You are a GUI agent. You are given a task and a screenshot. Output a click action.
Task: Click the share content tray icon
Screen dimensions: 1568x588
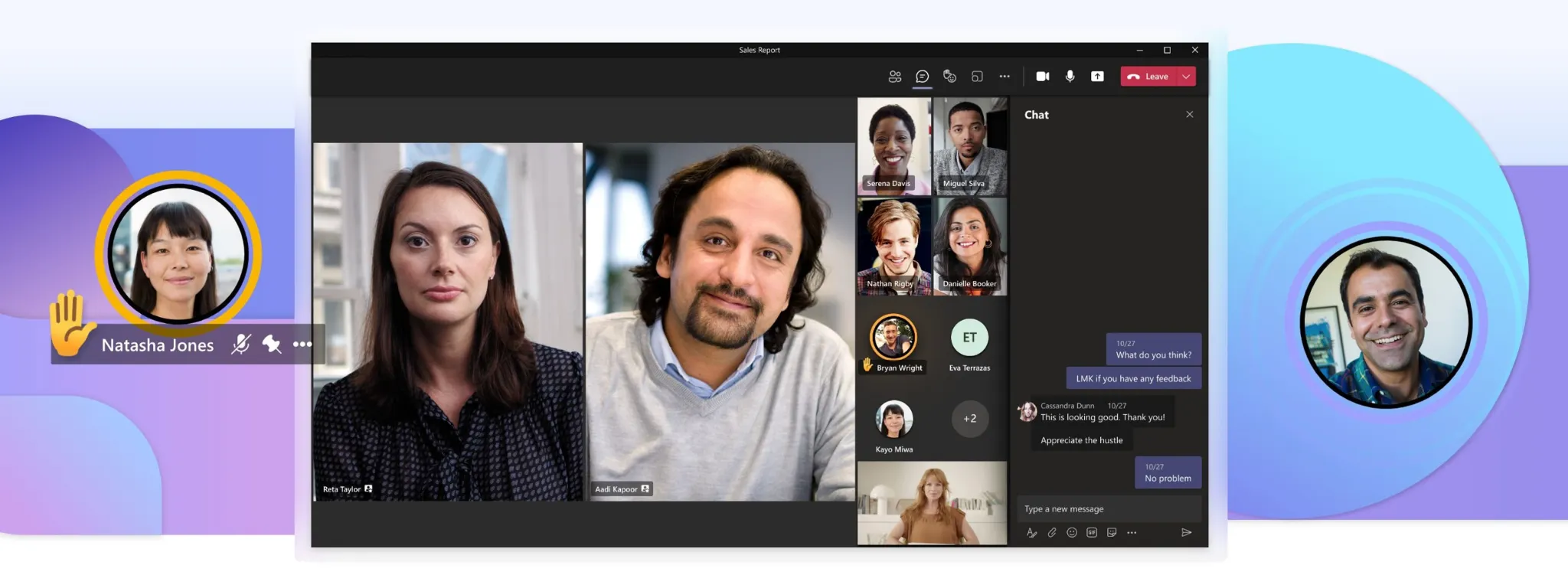pyautogui.click(x=1097, y=77)
